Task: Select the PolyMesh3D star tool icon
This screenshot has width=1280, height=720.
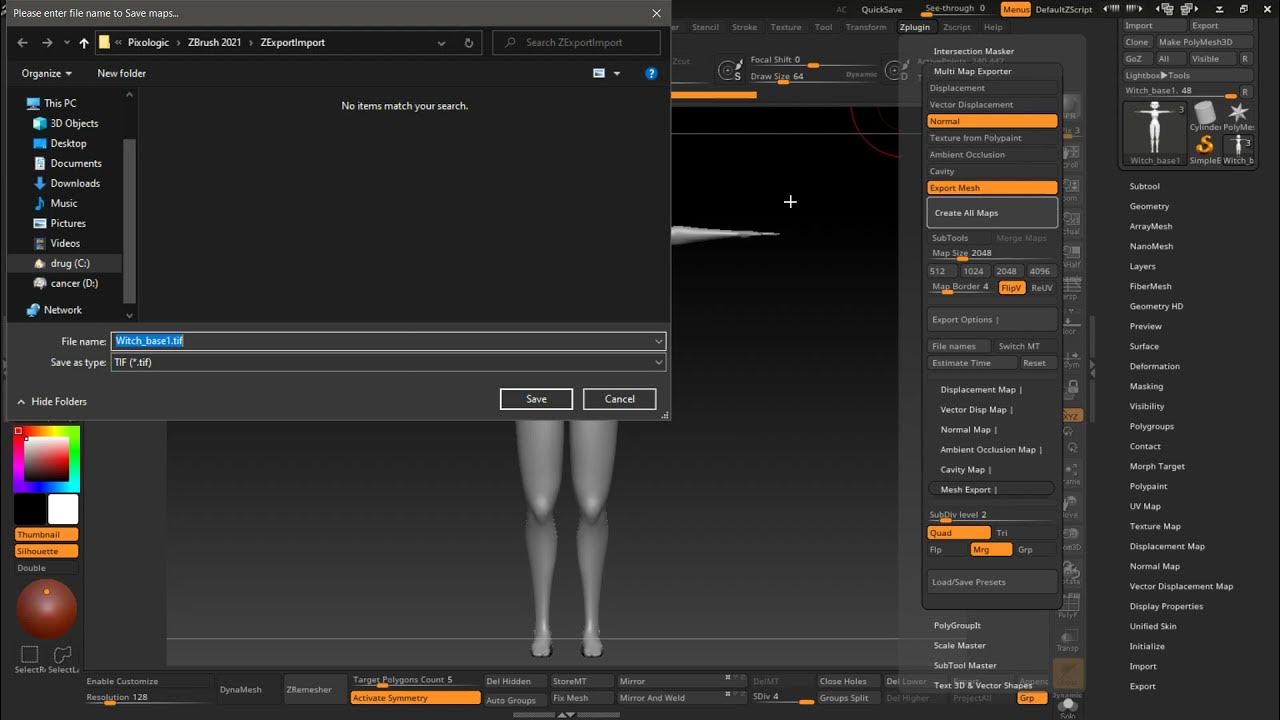Action: tap(1238, 115)
